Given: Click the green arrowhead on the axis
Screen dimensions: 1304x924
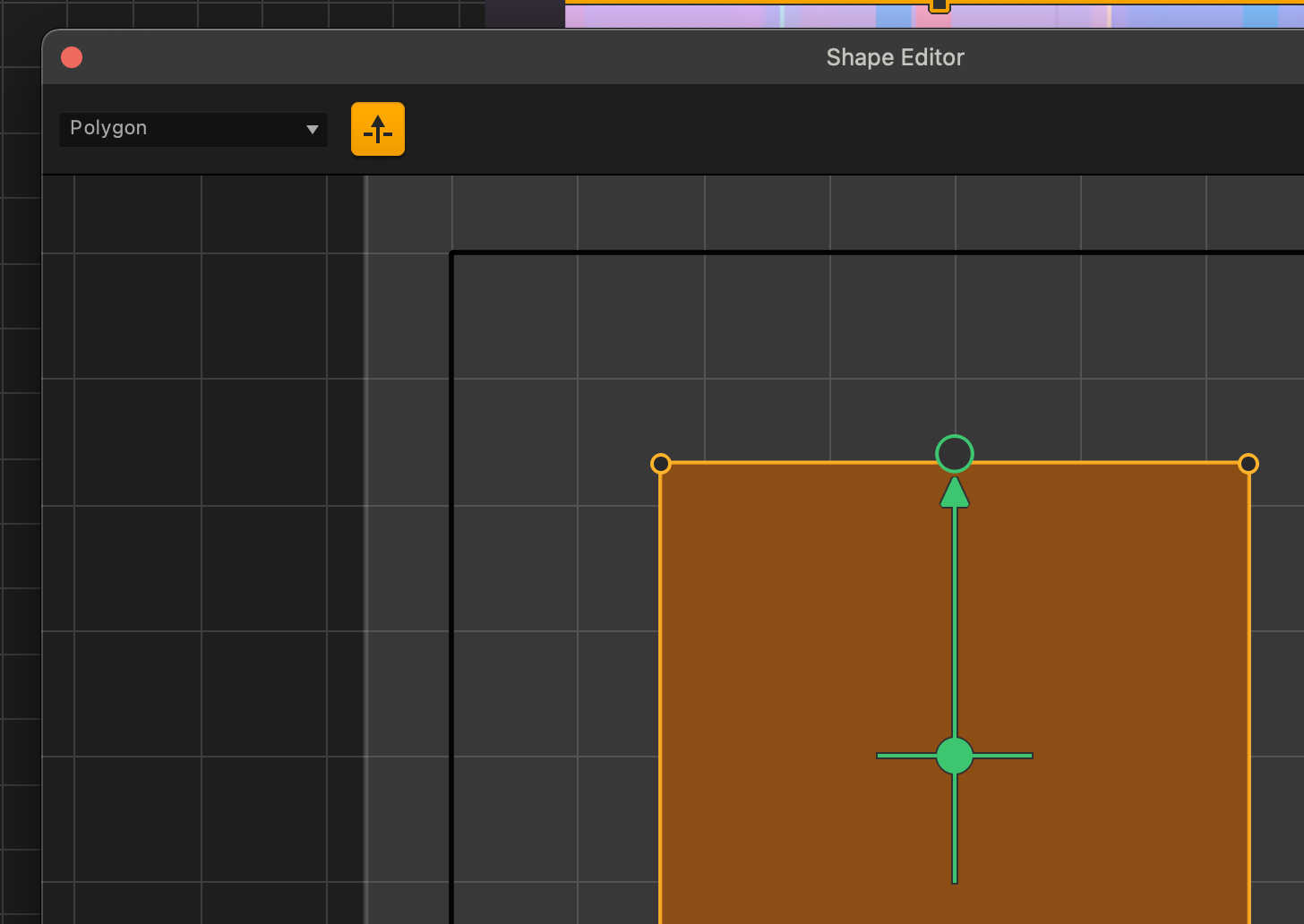Looking at the screenshot, I should pyautogui.click(x=955, y=492).
